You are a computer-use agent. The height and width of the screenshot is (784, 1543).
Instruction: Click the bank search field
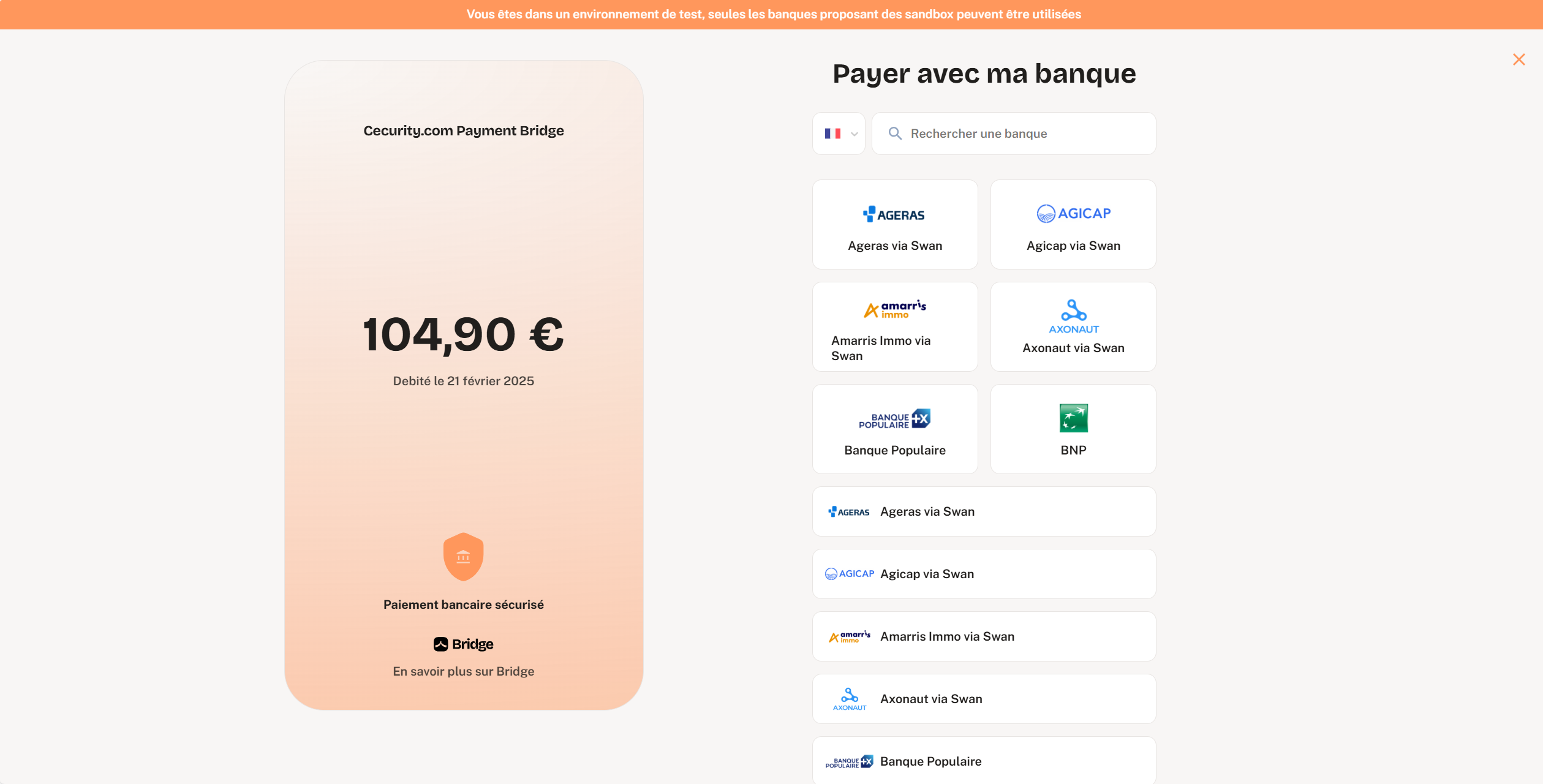(1014, 134)
